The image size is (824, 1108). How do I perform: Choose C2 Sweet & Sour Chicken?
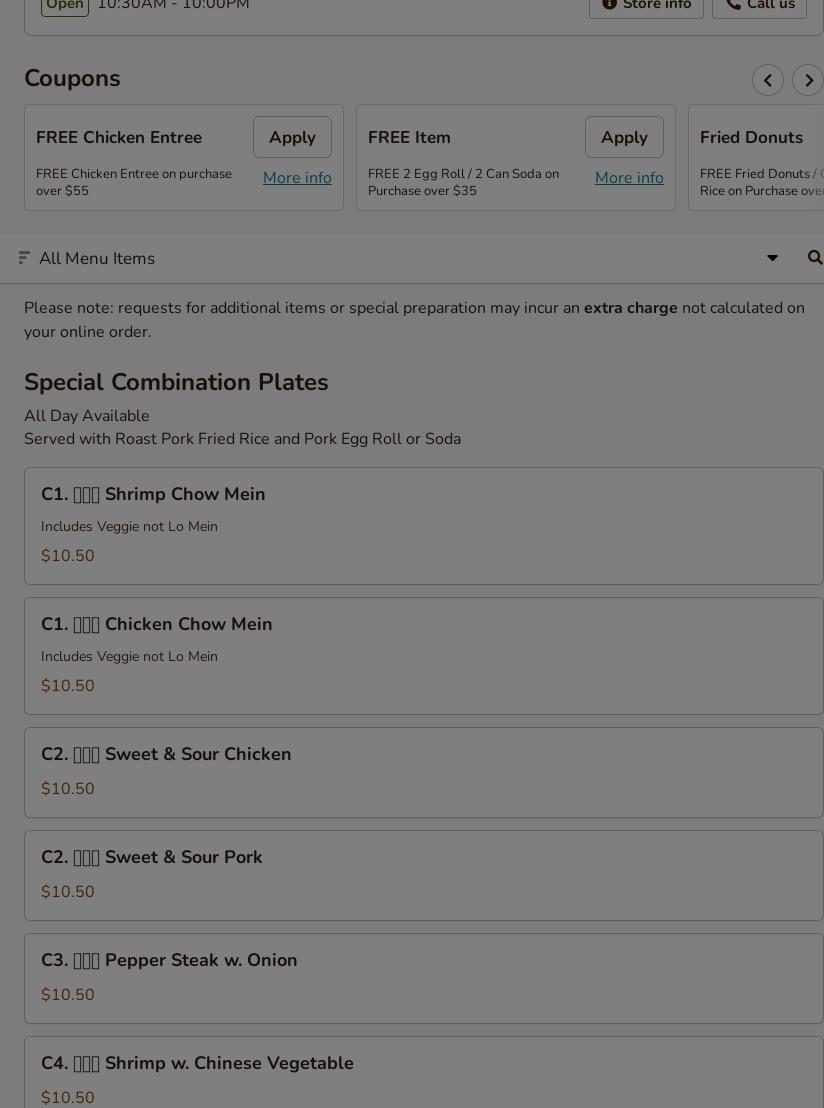pos(423,772)
